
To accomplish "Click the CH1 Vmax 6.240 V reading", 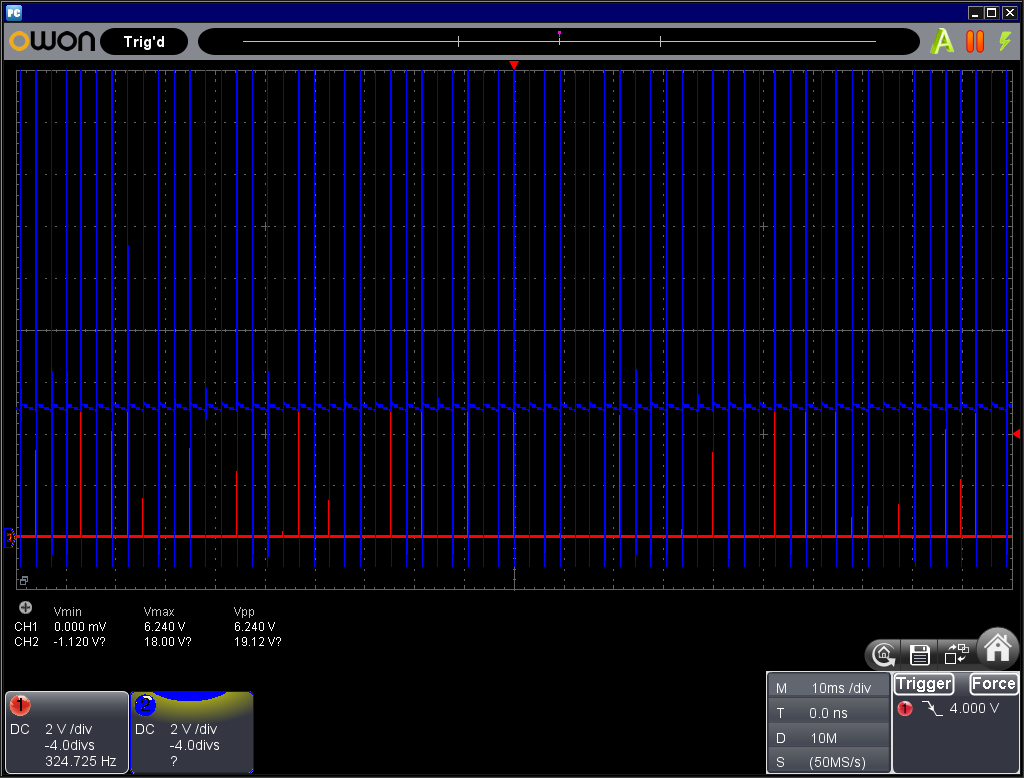I will [164, 626].
